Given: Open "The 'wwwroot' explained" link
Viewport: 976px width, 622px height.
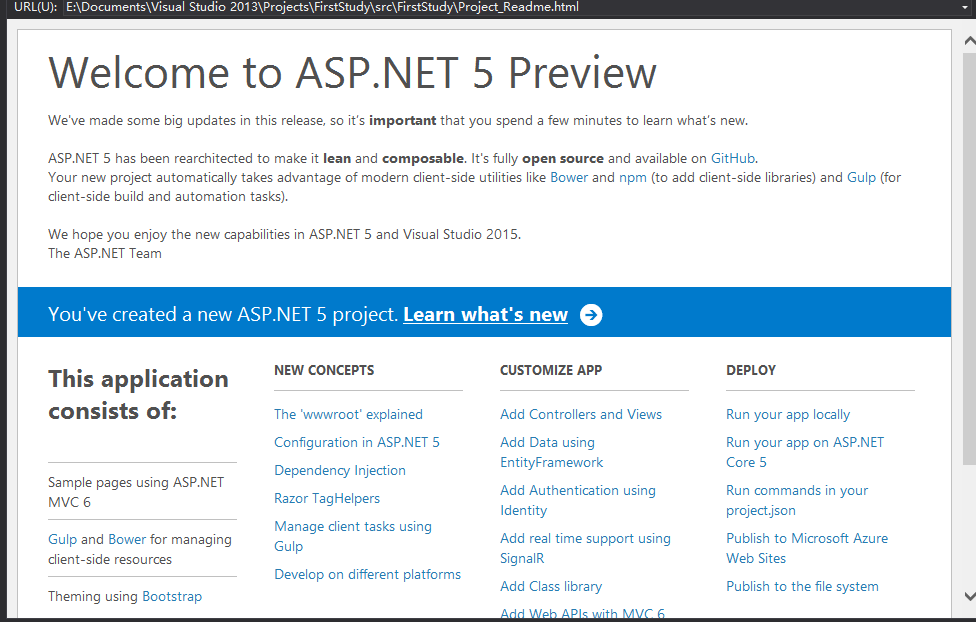Looking at the screenshot, I should (x=348, y=415).
